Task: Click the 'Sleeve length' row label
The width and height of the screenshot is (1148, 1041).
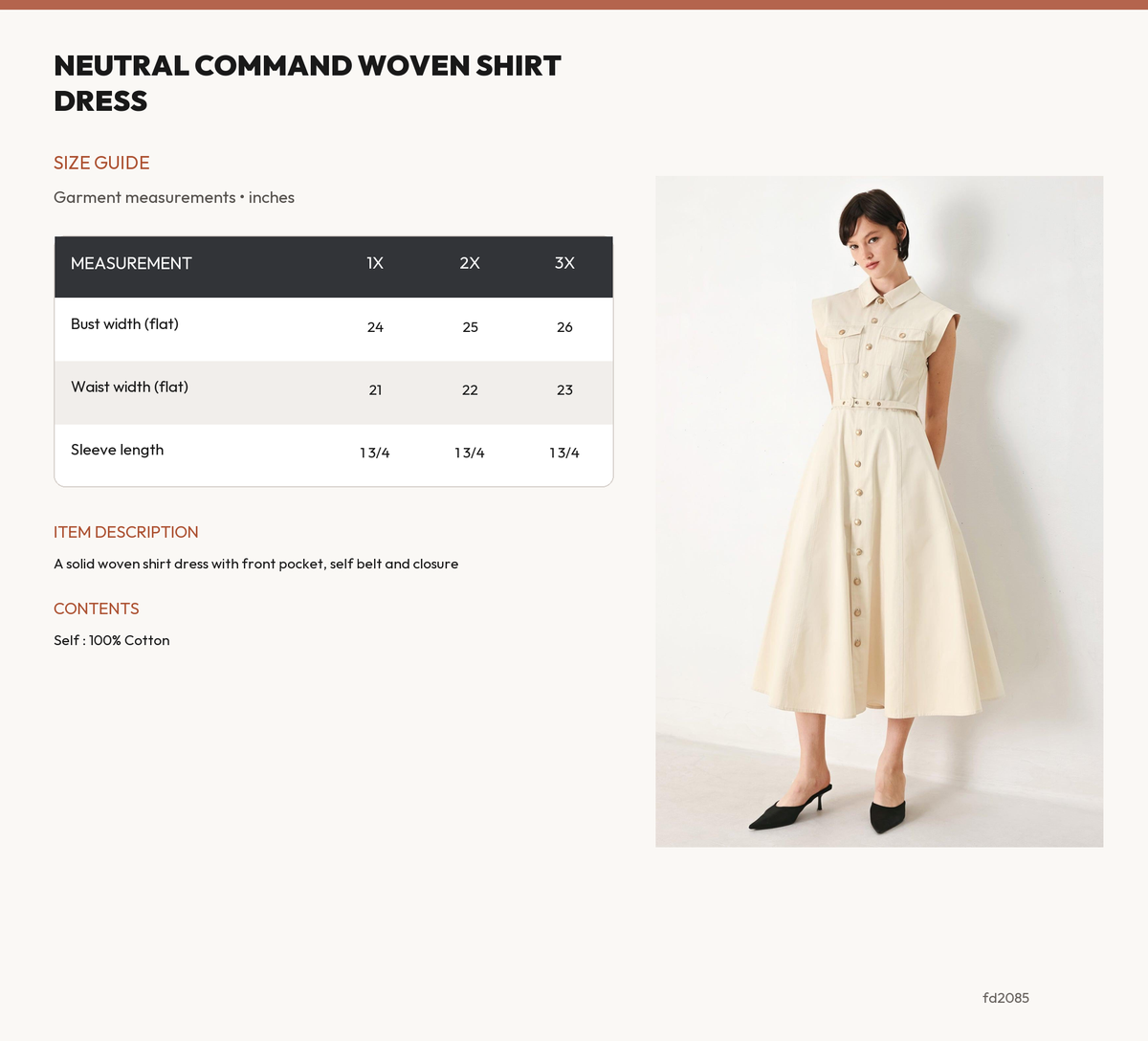Action: 117,450
